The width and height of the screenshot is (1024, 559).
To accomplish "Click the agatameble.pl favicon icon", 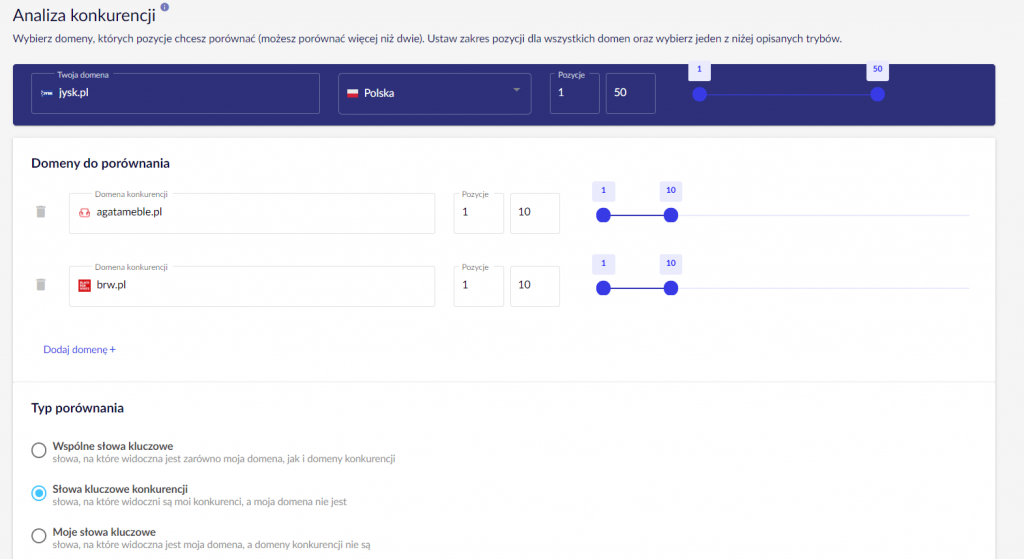I will (x=84, y=212).
